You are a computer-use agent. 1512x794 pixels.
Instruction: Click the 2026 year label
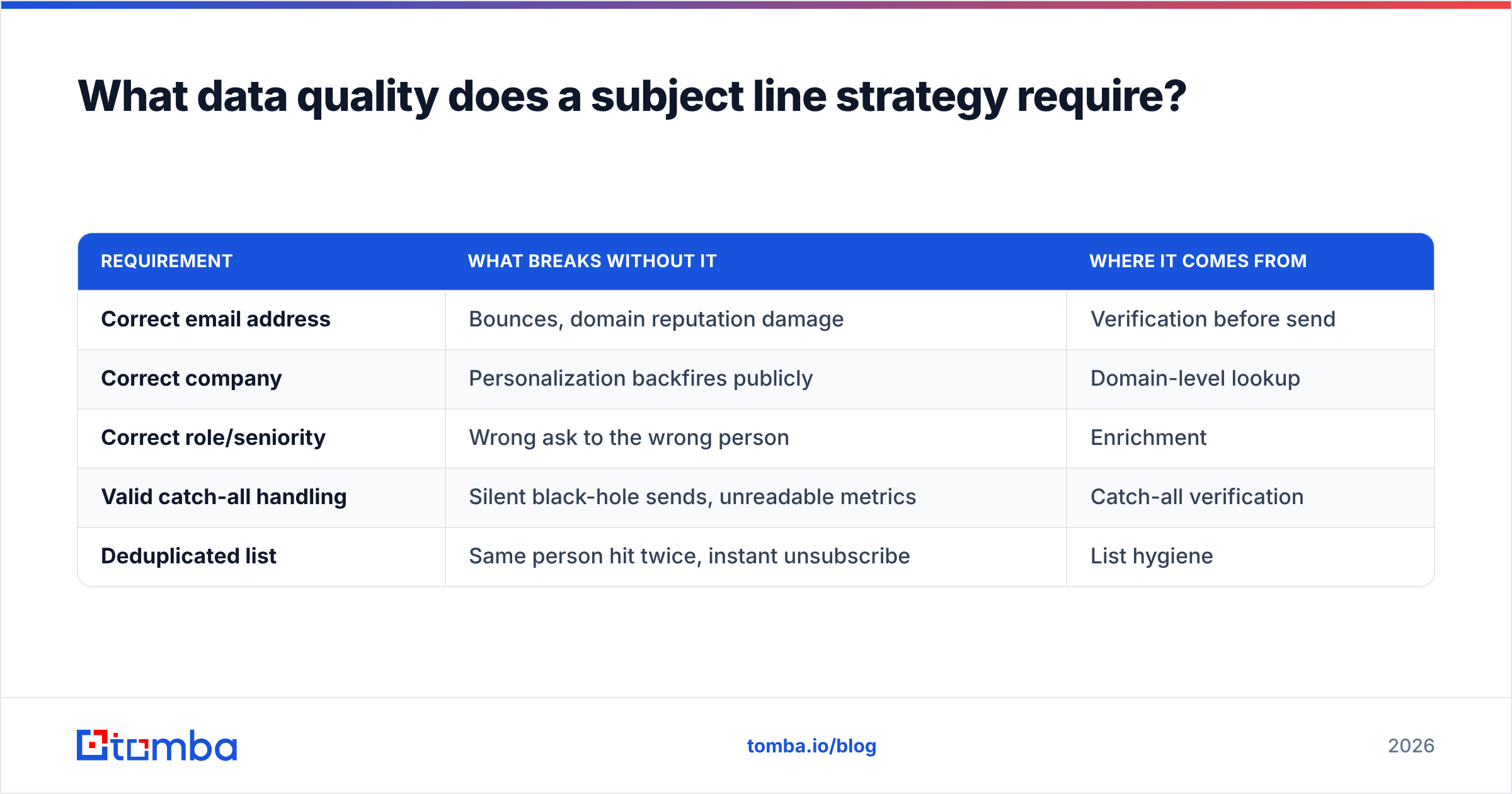point(1411,746)
